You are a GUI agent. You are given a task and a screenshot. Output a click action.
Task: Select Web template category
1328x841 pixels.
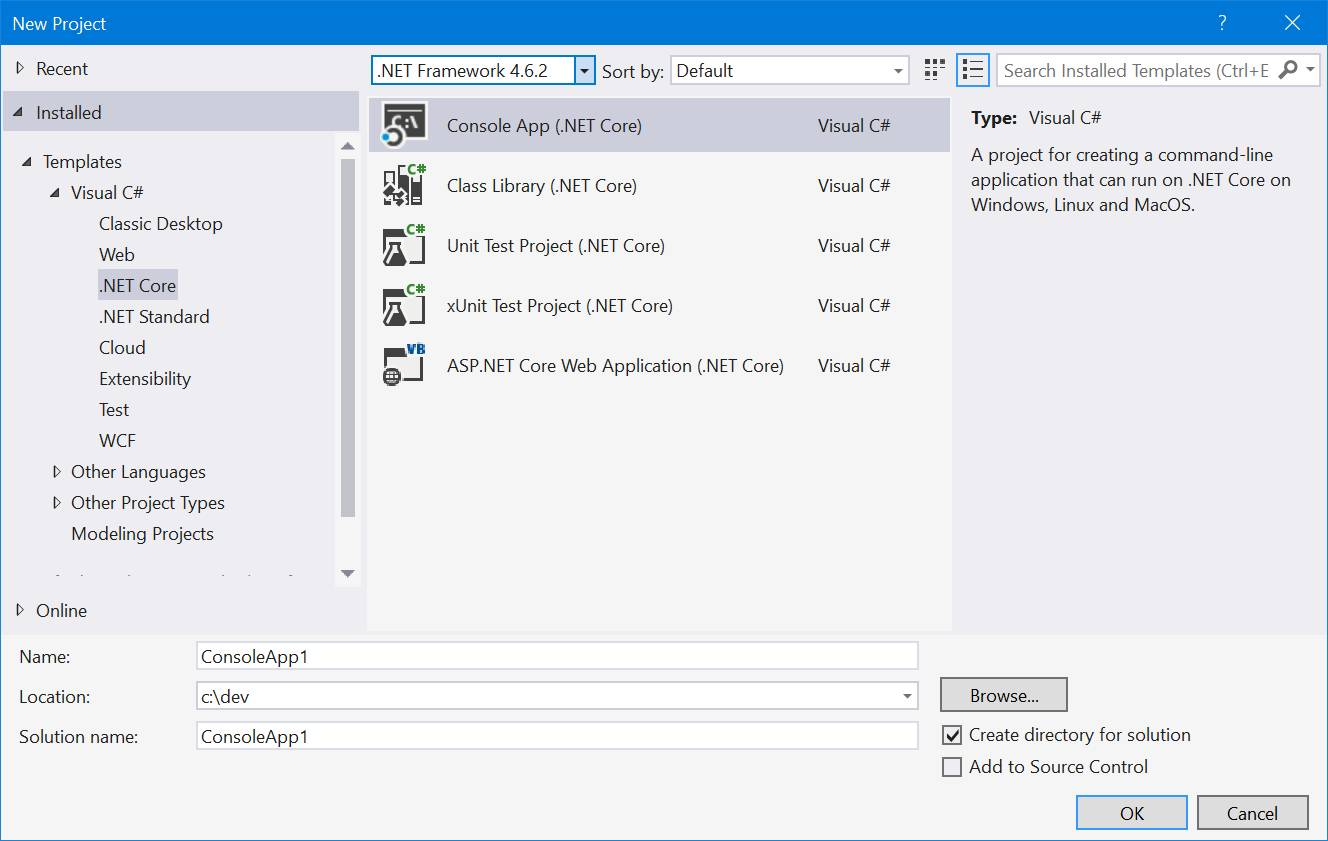coord(117,255)
